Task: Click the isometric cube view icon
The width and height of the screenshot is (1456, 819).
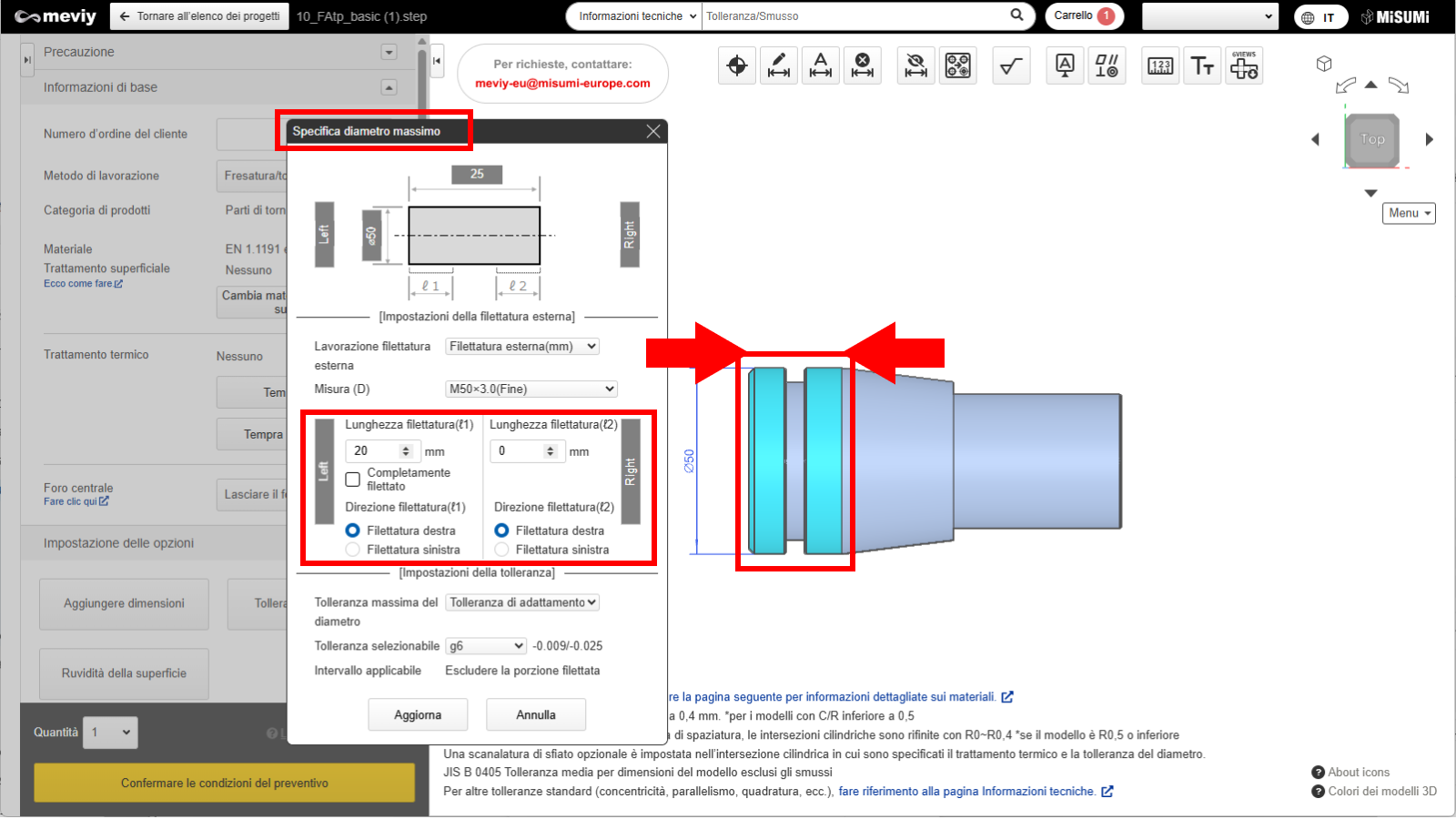Action: 1324,64
